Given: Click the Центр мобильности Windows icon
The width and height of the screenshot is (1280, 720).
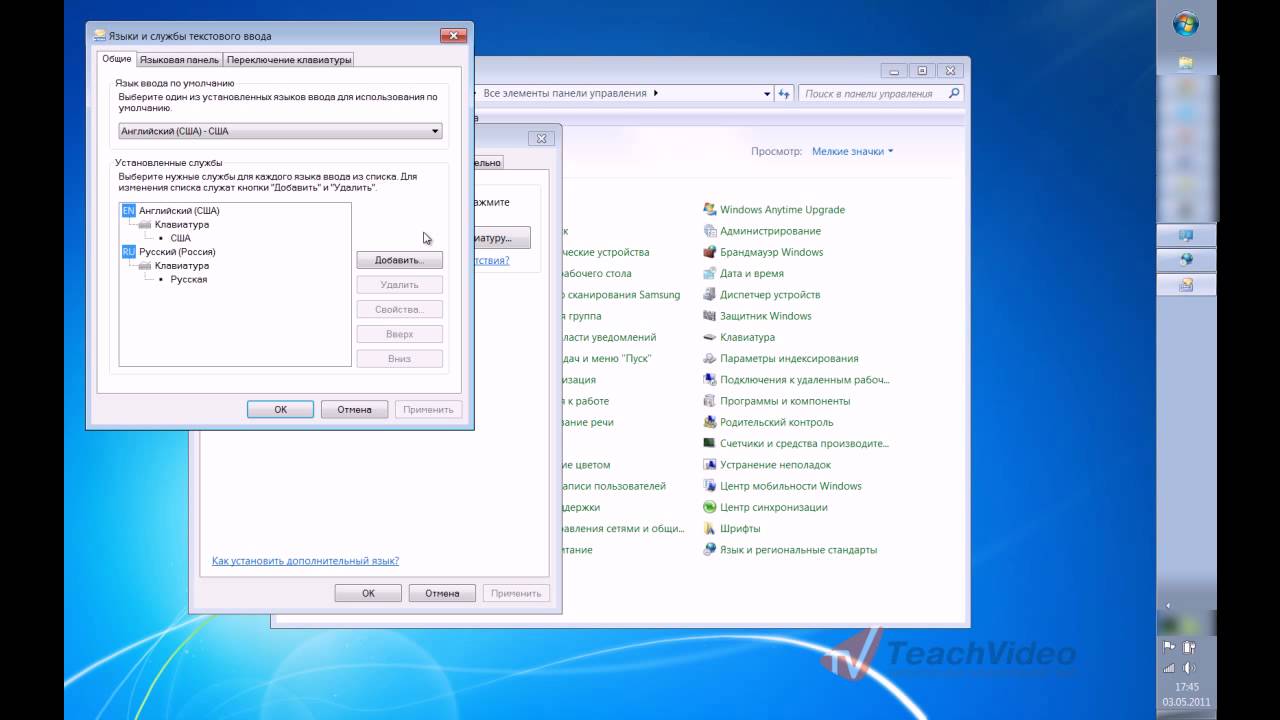Looking at the screenshot, I should tap(710, 486).
